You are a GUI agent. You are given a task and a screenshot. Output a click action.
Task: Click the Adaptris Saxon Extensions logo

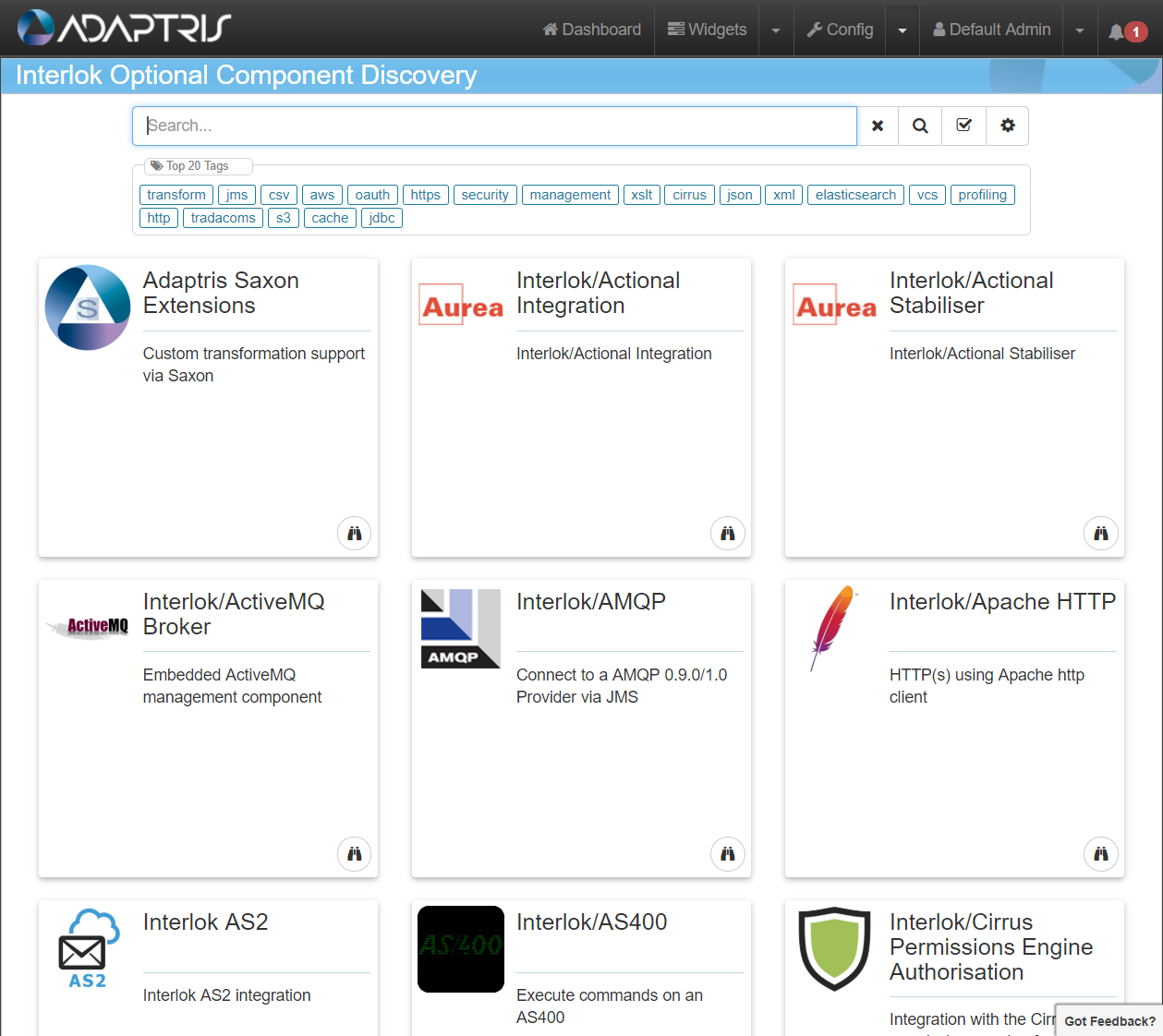(x=88, y=307)
